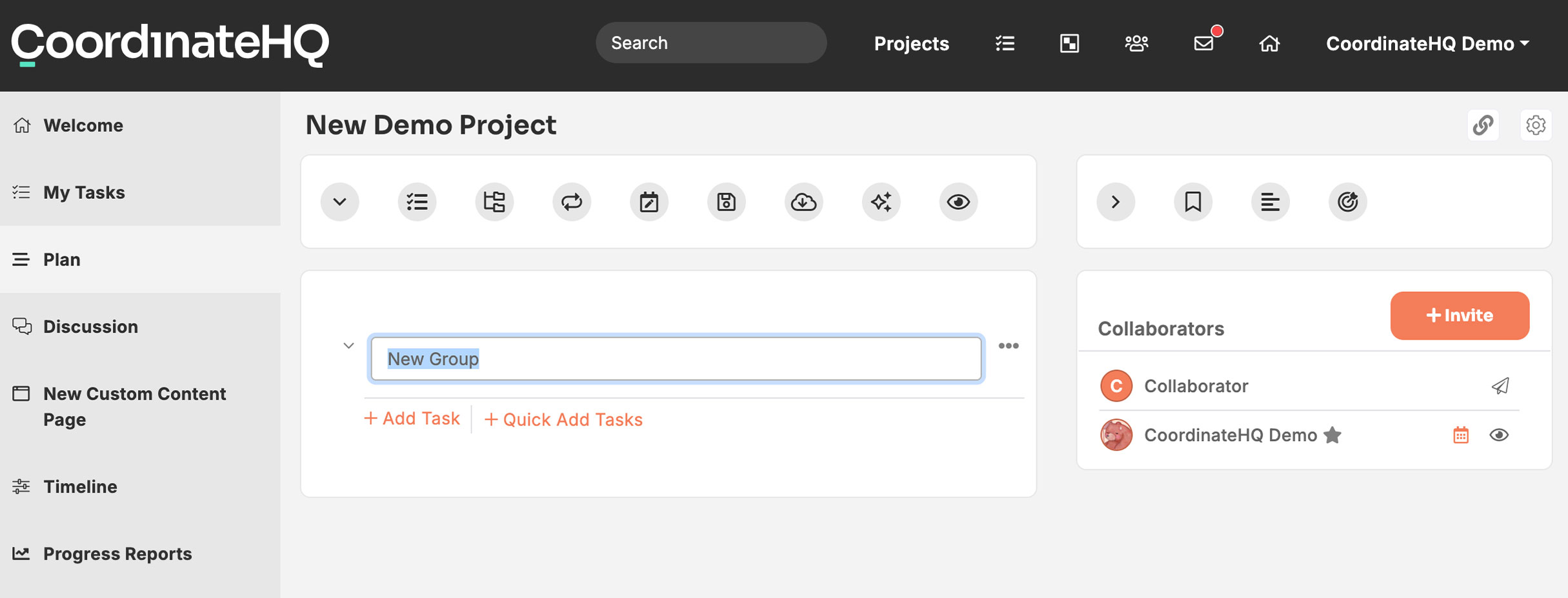Open My Tasks in the sidebar
1568x598 pixels.
[140, 192]
